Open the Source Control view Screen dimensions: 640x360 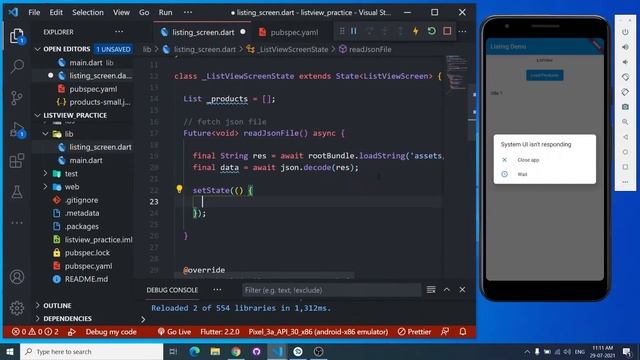pos(17,98)
